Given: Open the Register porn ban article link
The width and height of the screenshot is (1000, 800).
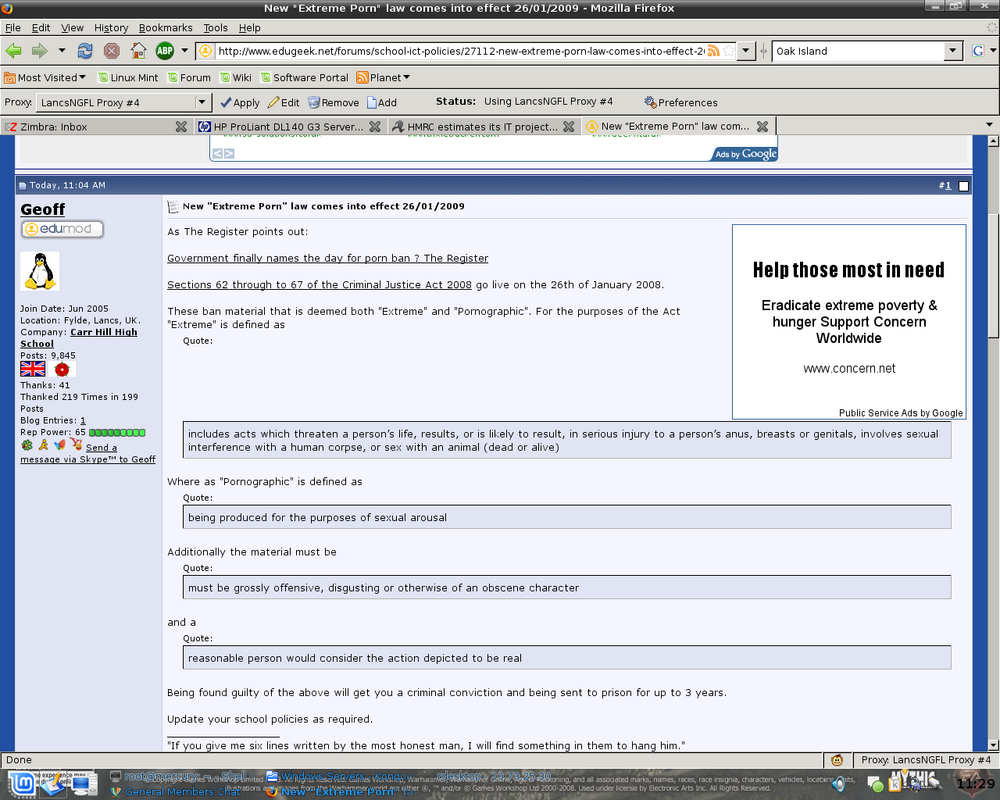Looking at the screenshot, I should click(328, 258).
